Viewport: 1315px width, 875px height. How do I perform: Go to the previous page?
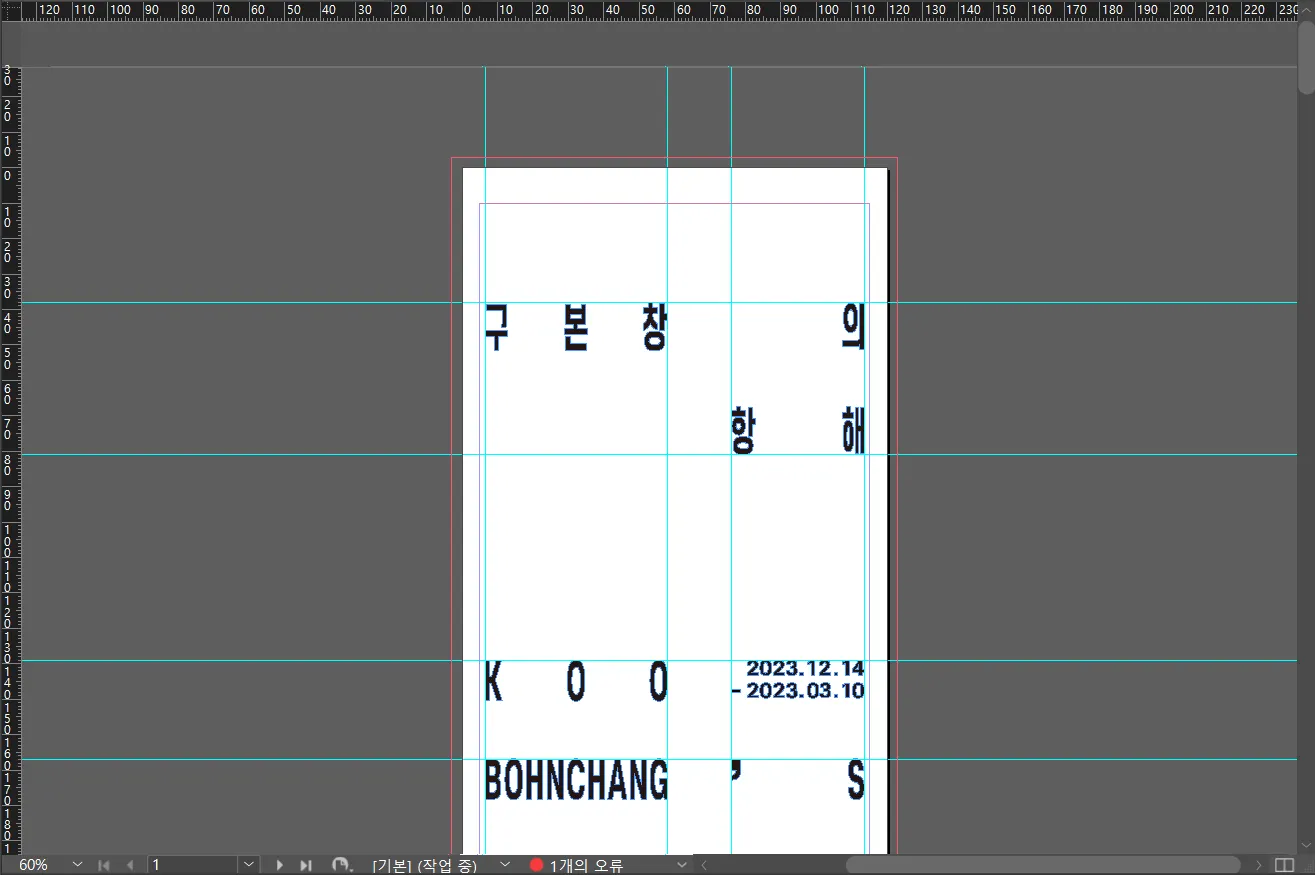point(130,865)
